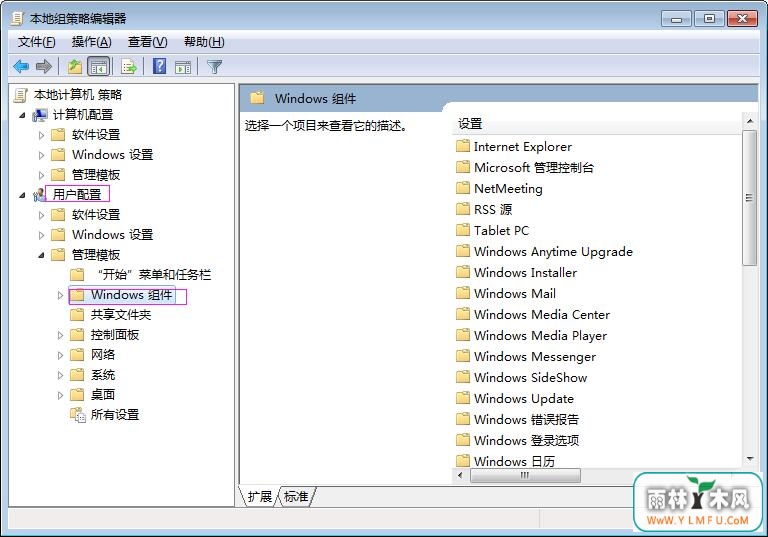Switch to the 标准 tab
768x537 pixels.
click(x=296, y=496)
